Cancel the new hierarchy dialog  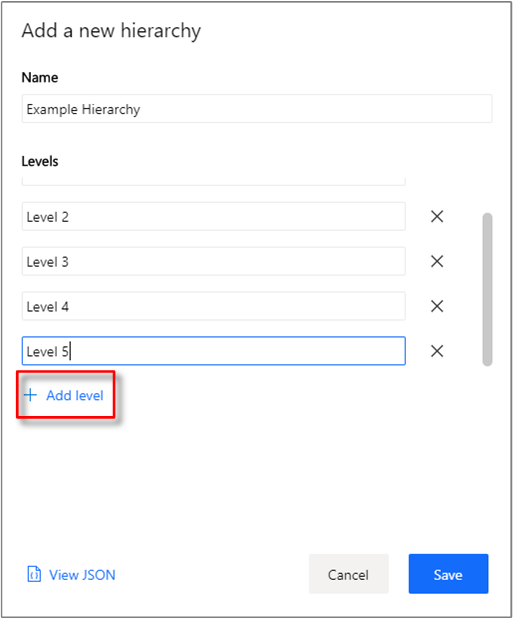click(x=349, y=574)
